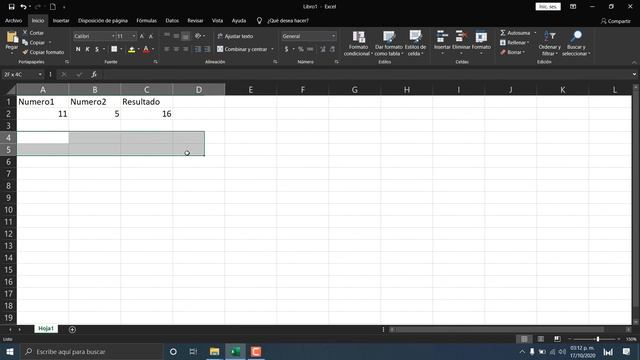
Task: Switch to the Fórmulas tab
Action: coord(147,20)
